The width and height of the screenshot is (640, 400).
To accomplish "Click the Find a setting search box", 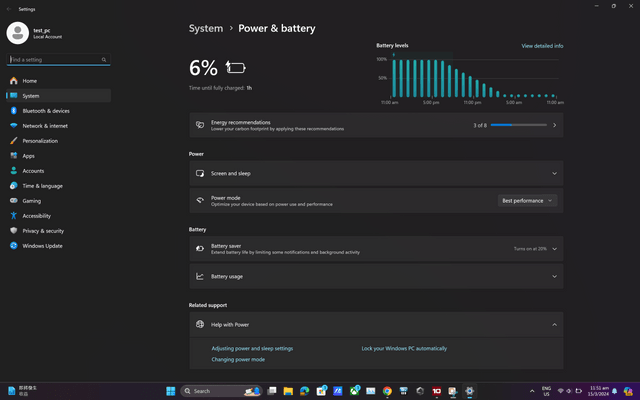I will (x=58, y=60).
